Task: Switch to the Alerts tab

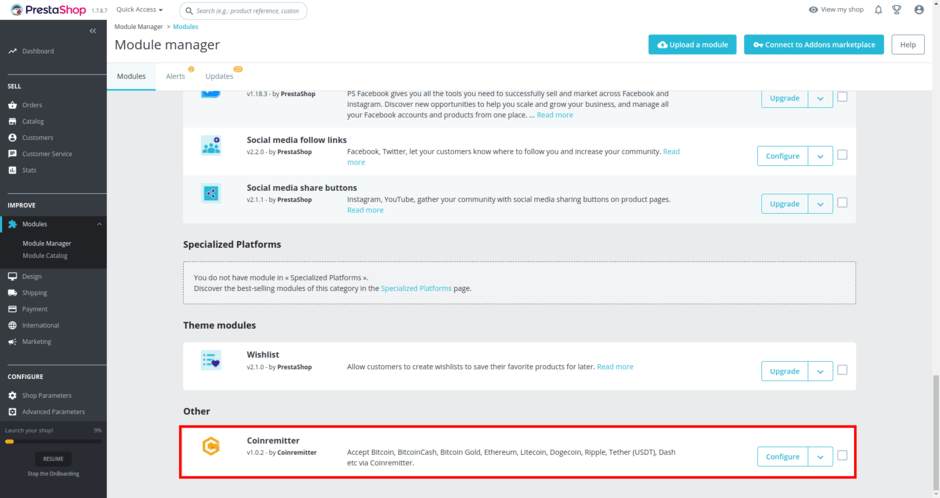Action: coord(175,76)
